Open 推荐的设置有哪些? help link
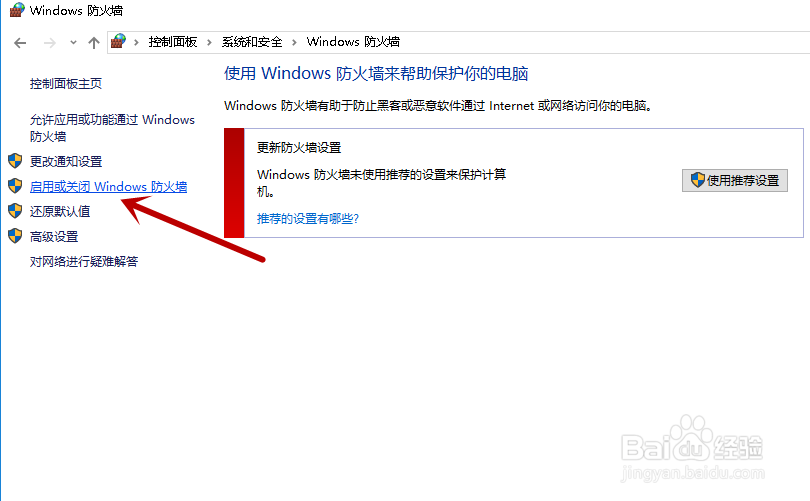Image resolution: width=810 pixels, height=501 pixels. (x=308, y=218)
